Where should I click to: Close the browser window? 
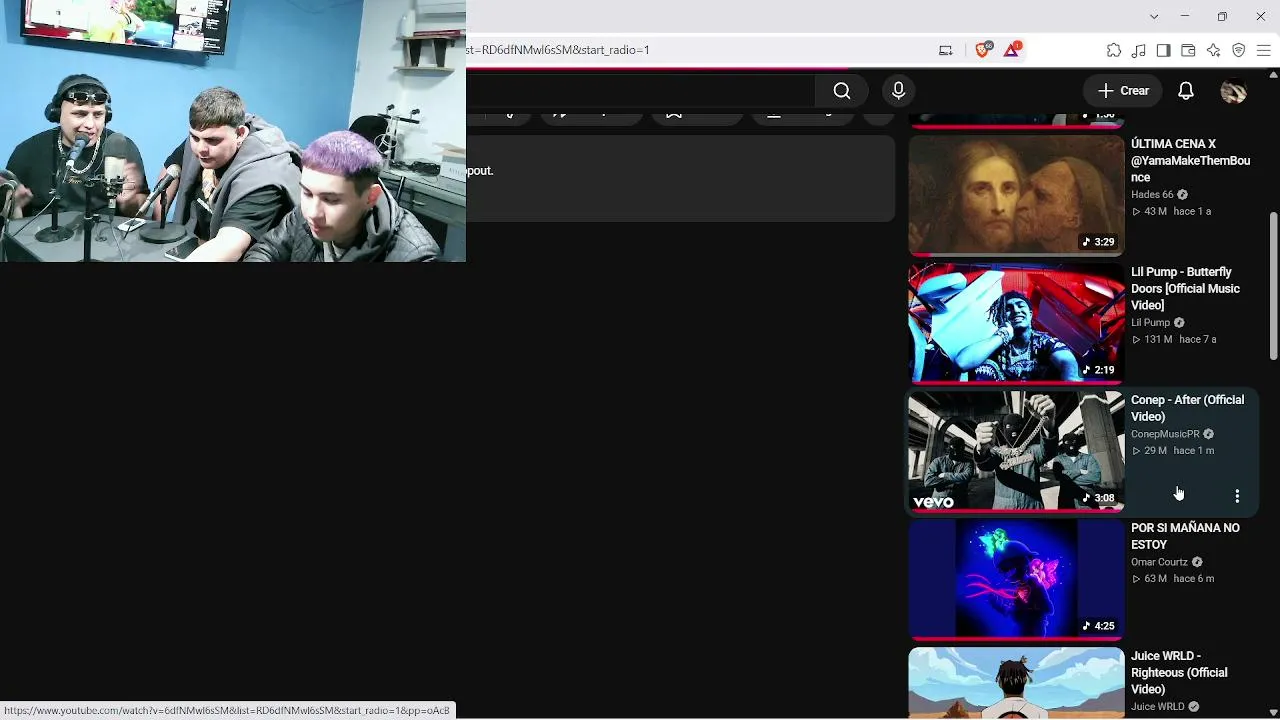pos(1260,16)
